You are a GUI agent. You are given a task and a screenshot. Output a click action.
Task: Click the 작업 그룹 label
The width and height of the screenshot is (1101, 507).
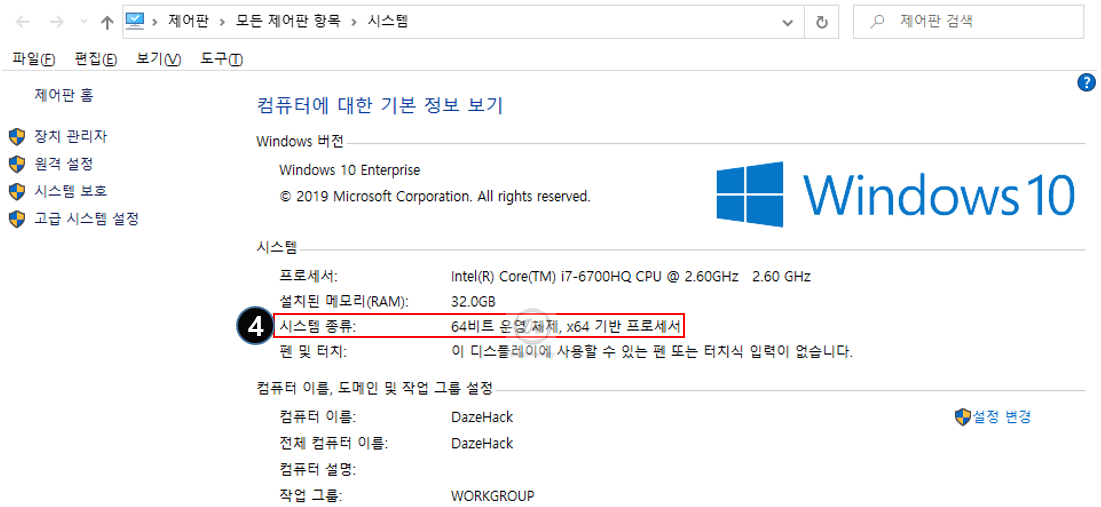click(x=310, y=496)
